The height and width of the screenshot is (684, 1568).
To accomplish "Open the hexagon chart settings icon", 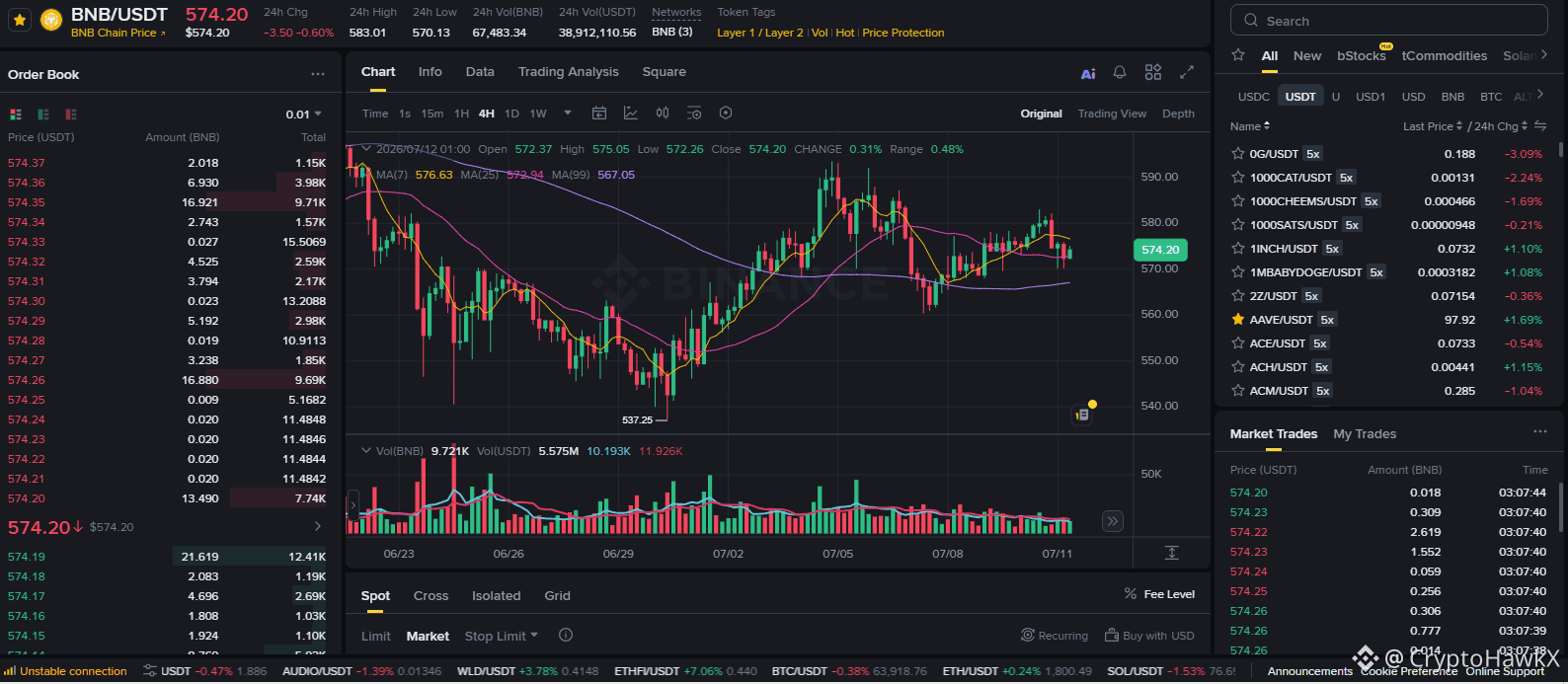I will tap(726, 114).
